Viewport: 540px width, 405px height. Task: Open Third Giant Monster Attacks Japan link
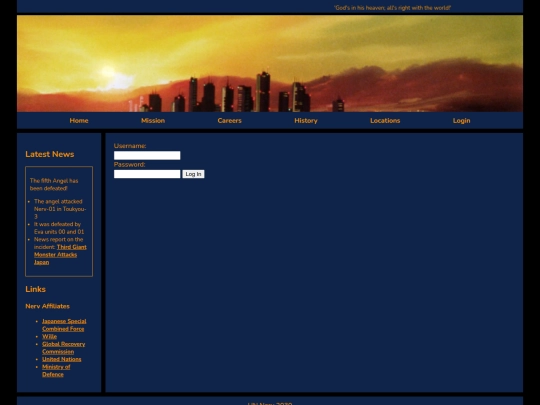60,255
